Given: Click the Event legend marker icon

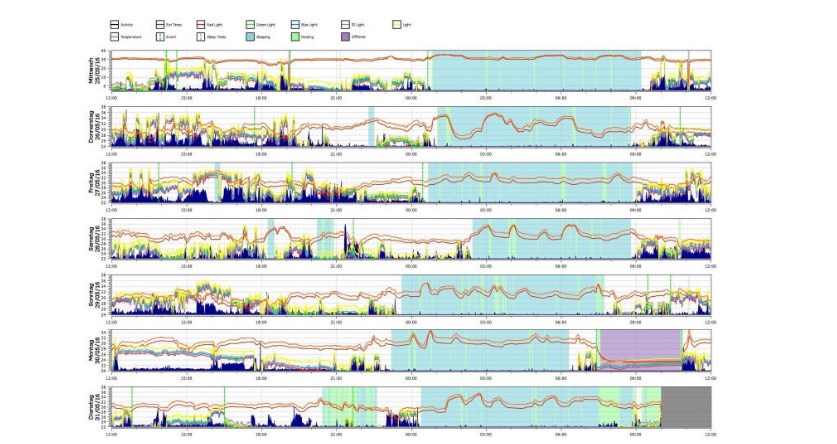Looking at the screenshot, I should 160,37.
